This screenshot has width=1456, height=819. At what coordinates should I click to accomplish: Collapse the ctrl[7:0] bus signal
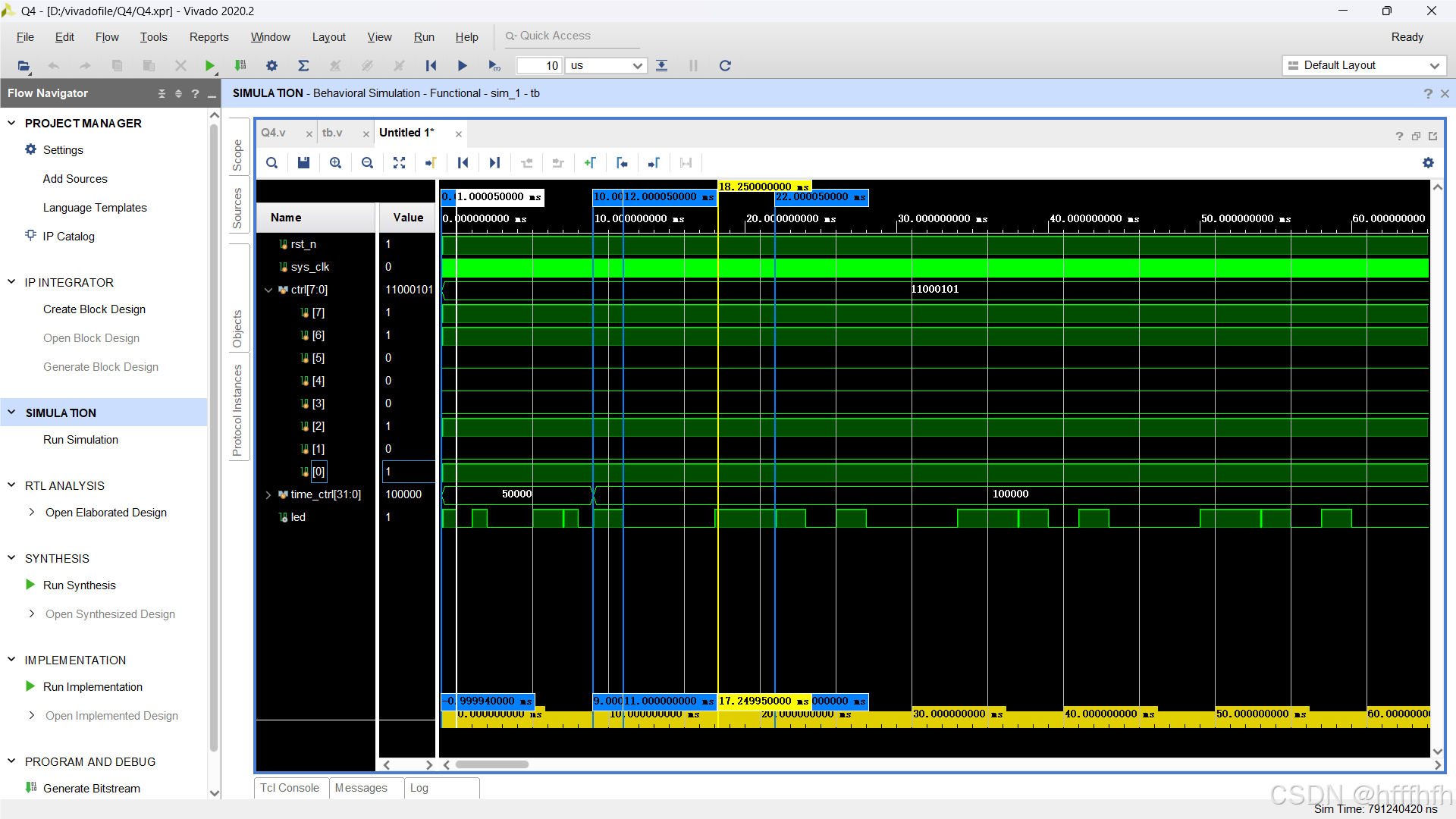(x=268, y=290)
